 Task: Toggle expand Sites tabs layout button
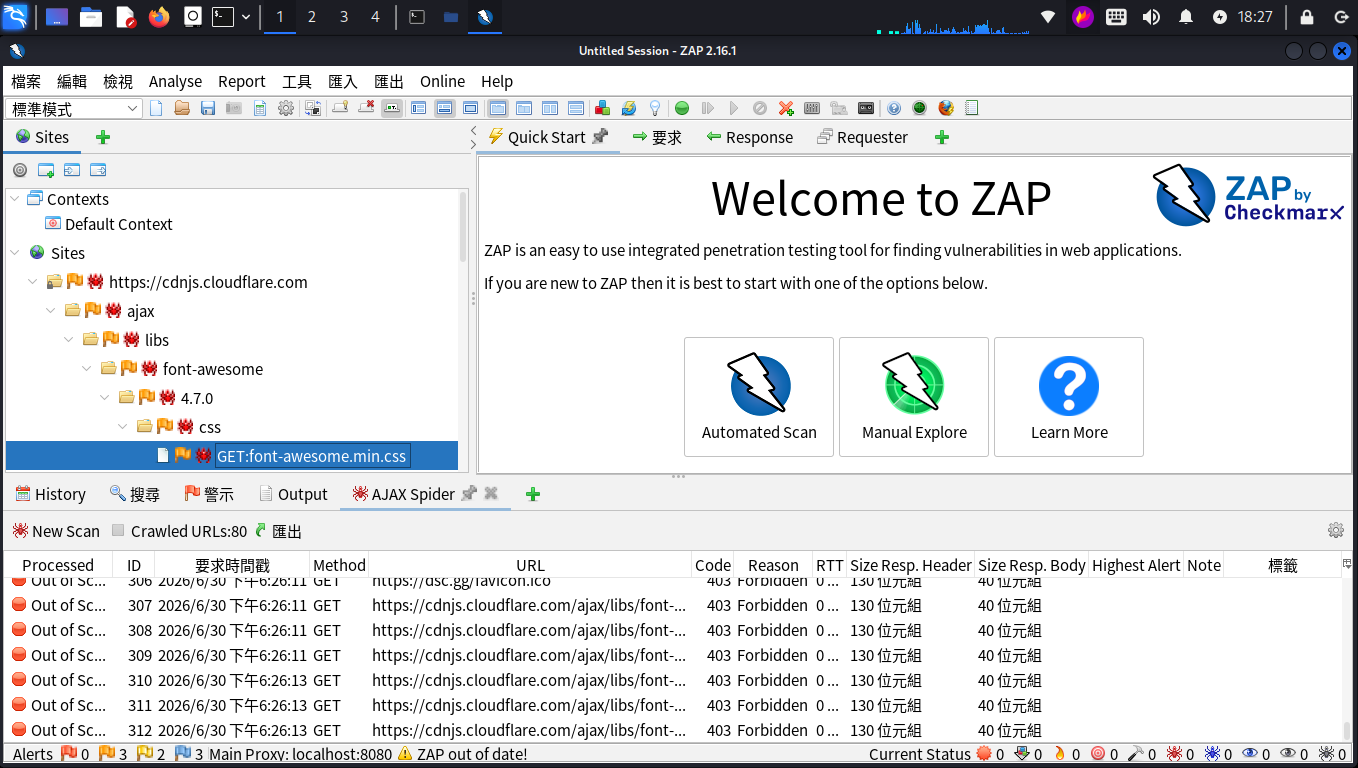click(x=419, y=108)
